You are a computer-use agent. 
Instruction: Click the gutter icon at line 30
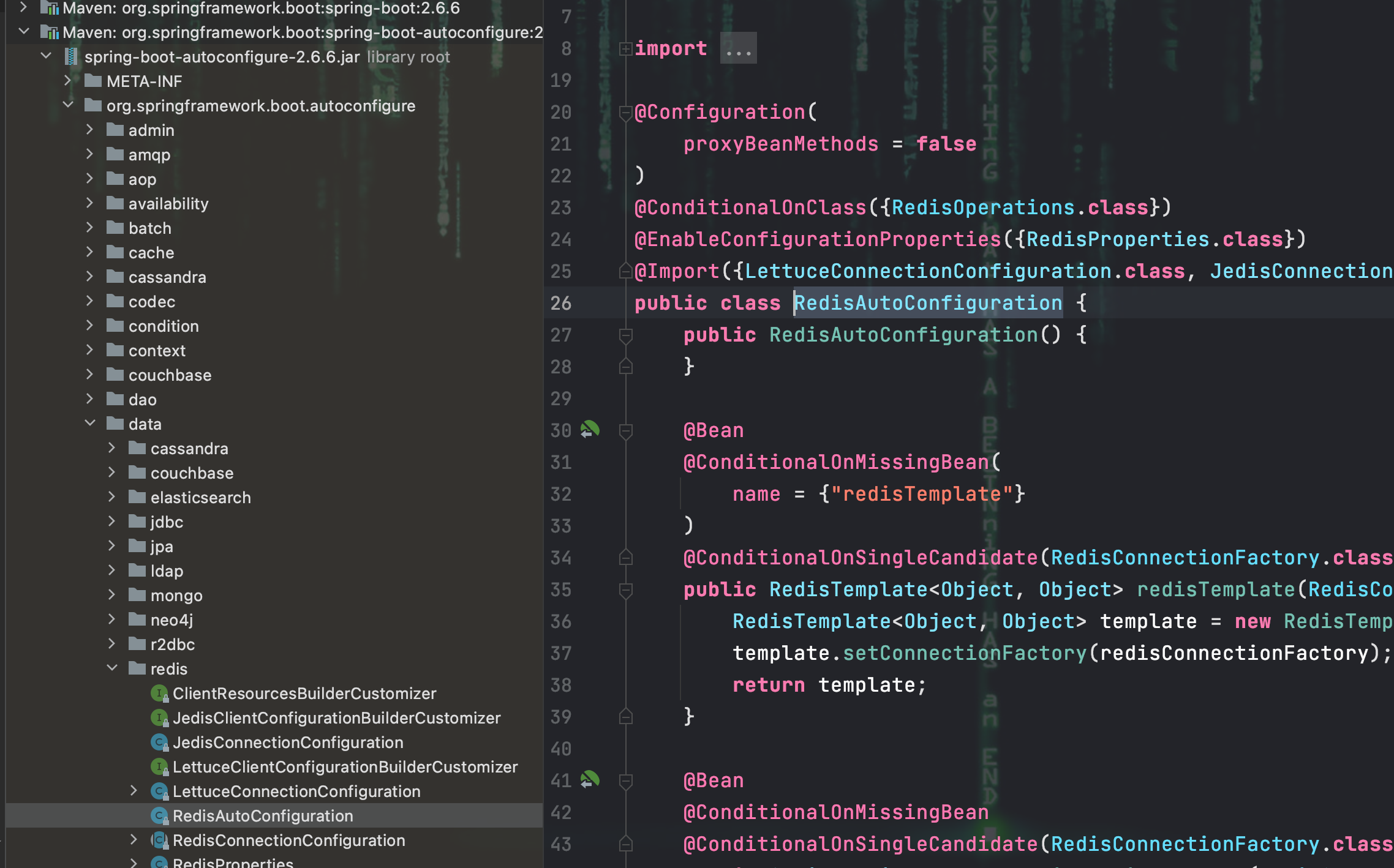590,430
